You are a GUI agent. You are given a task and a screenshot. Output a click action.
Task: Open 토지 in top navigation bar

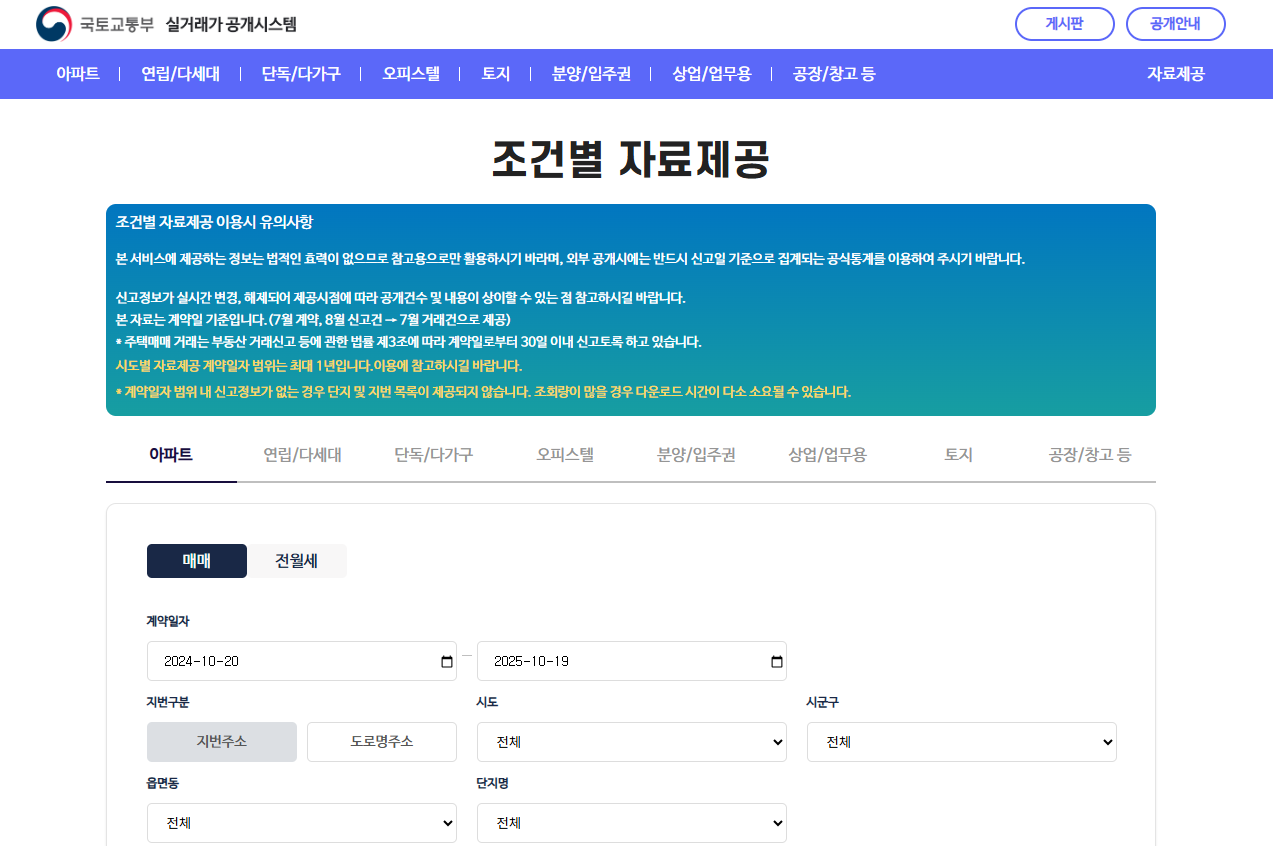496,74
